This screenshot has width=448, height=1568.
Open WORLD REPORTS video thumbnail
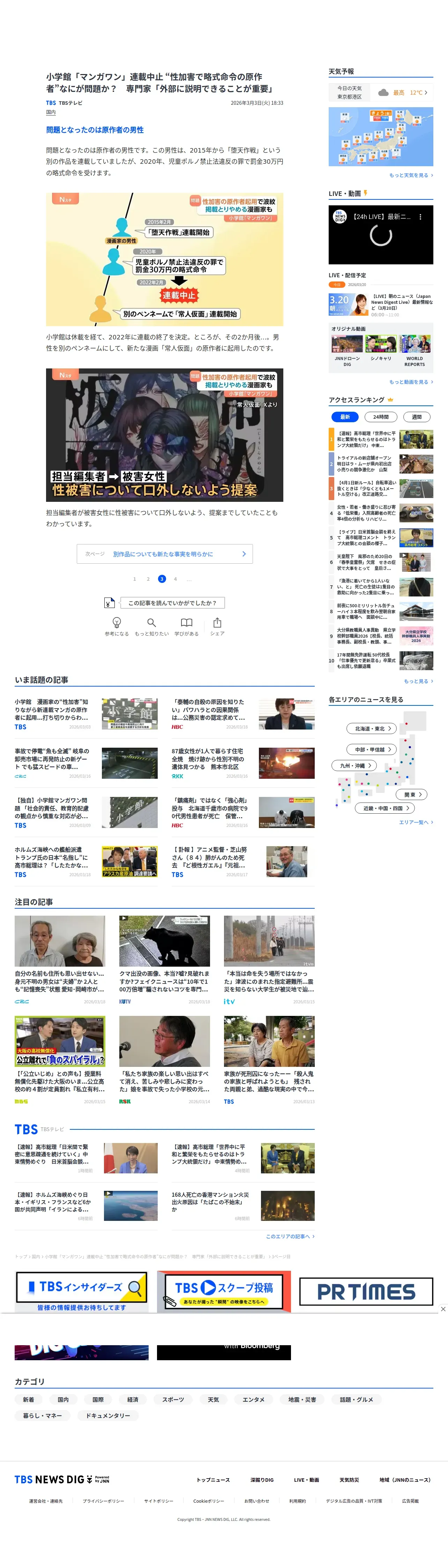coord(415,345)
